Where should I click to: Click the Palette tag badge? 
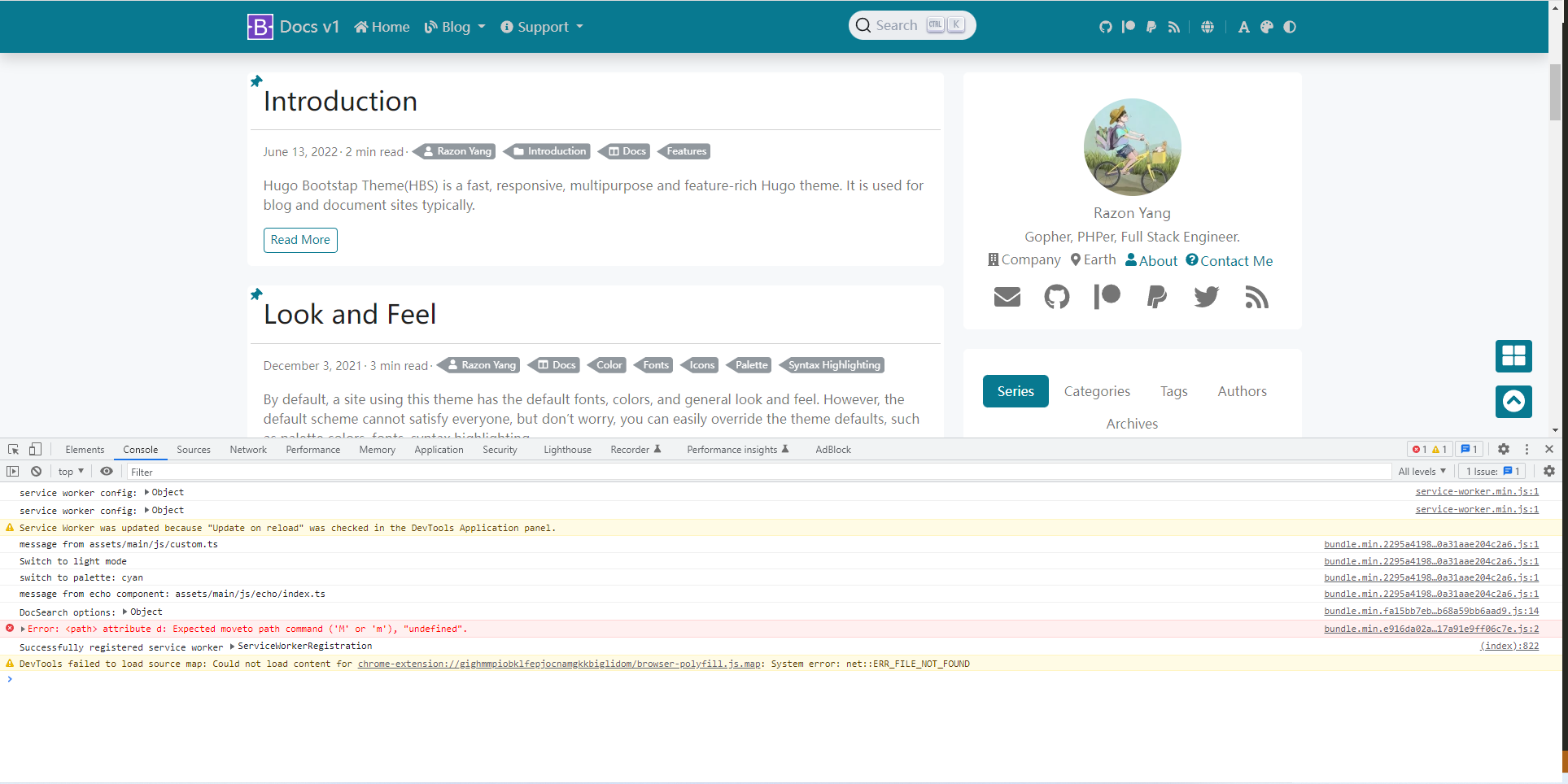point(749,365)
